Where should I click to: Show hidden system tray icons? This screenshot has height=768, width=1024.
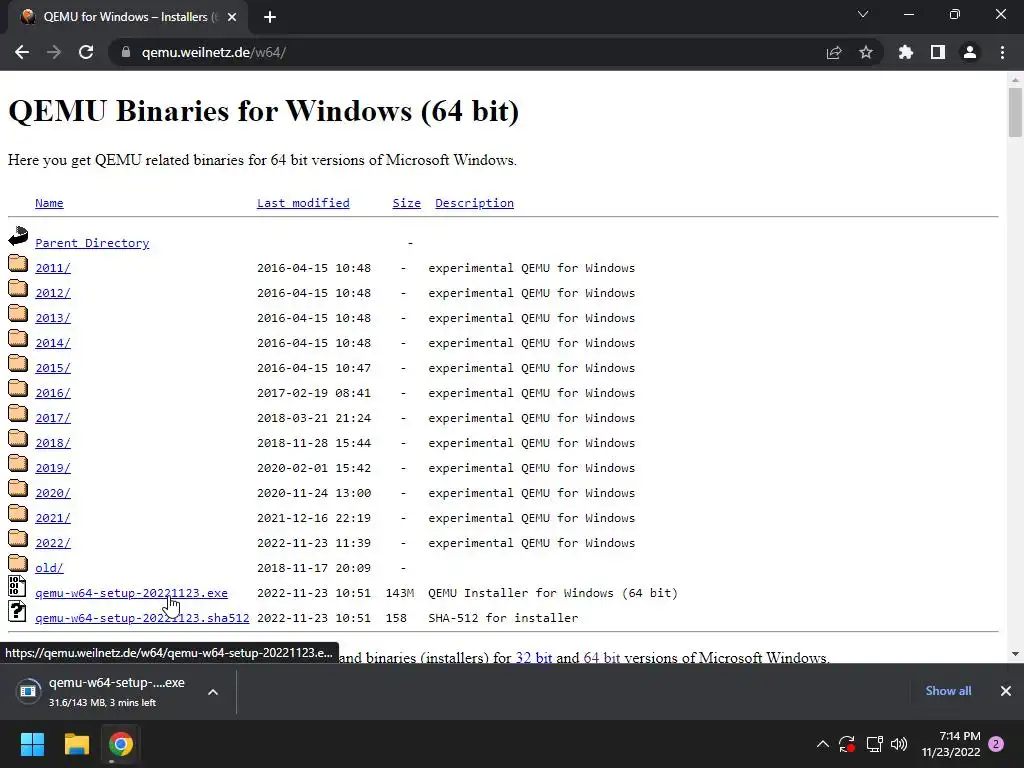coord(823,744)
